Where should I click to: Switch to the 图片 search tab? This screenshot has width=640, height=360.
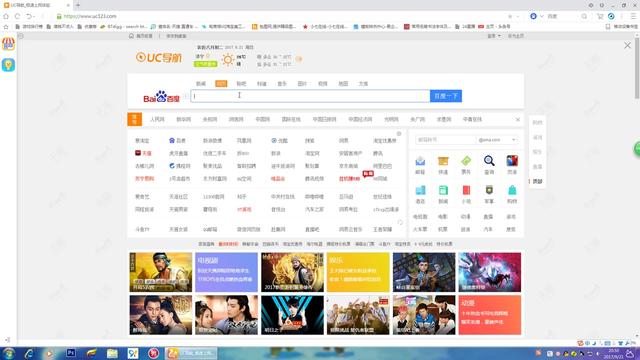point(302,84)
